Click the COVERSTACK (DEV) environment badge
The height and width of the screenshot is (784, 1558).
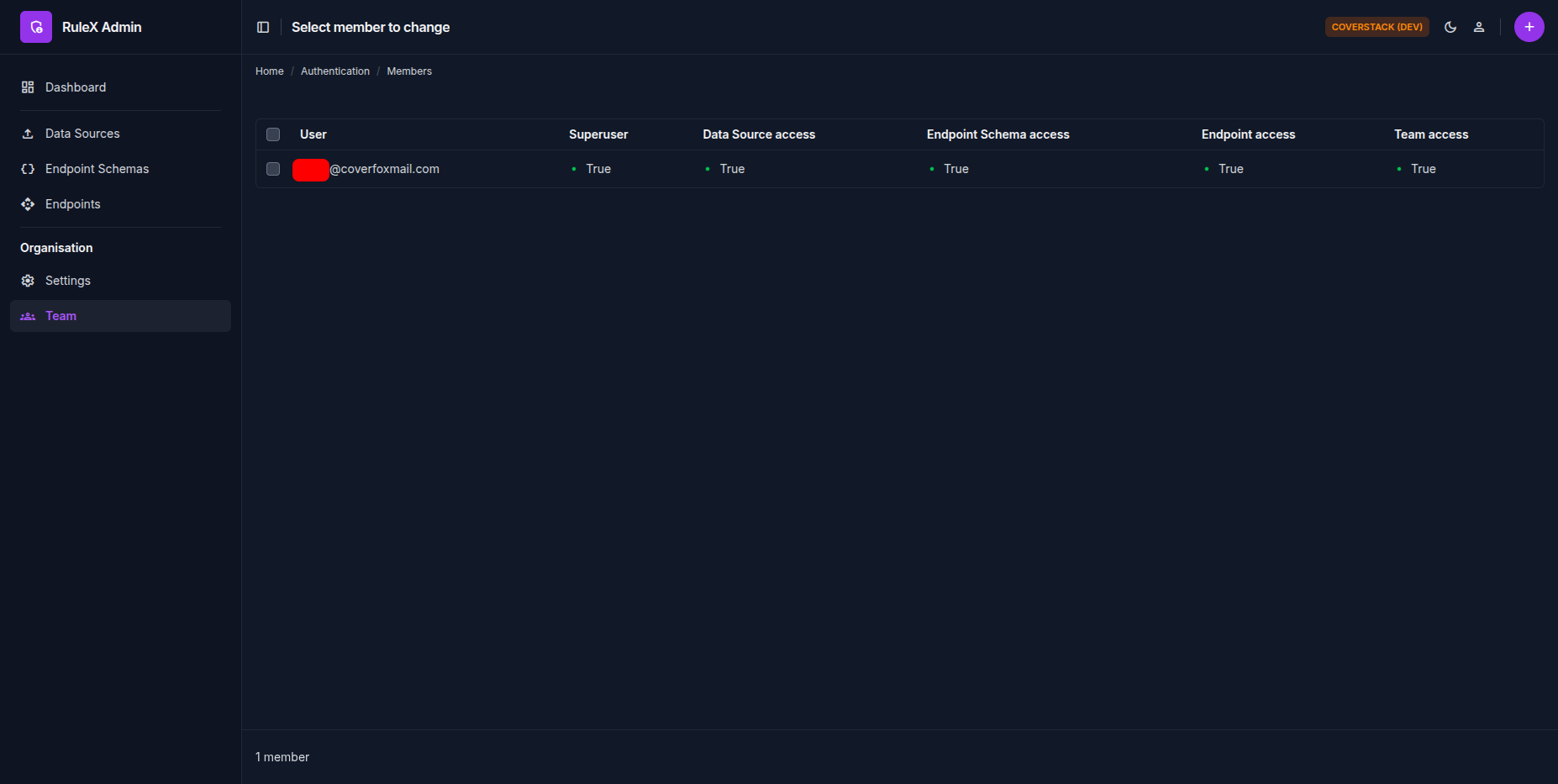coord(1377,27)
